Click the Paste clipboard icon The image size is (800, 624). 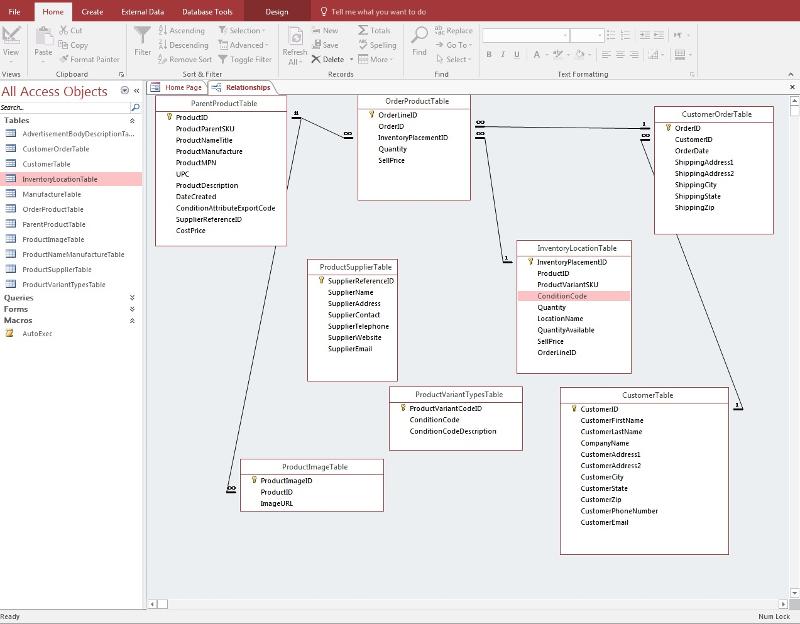click(43, 37)
